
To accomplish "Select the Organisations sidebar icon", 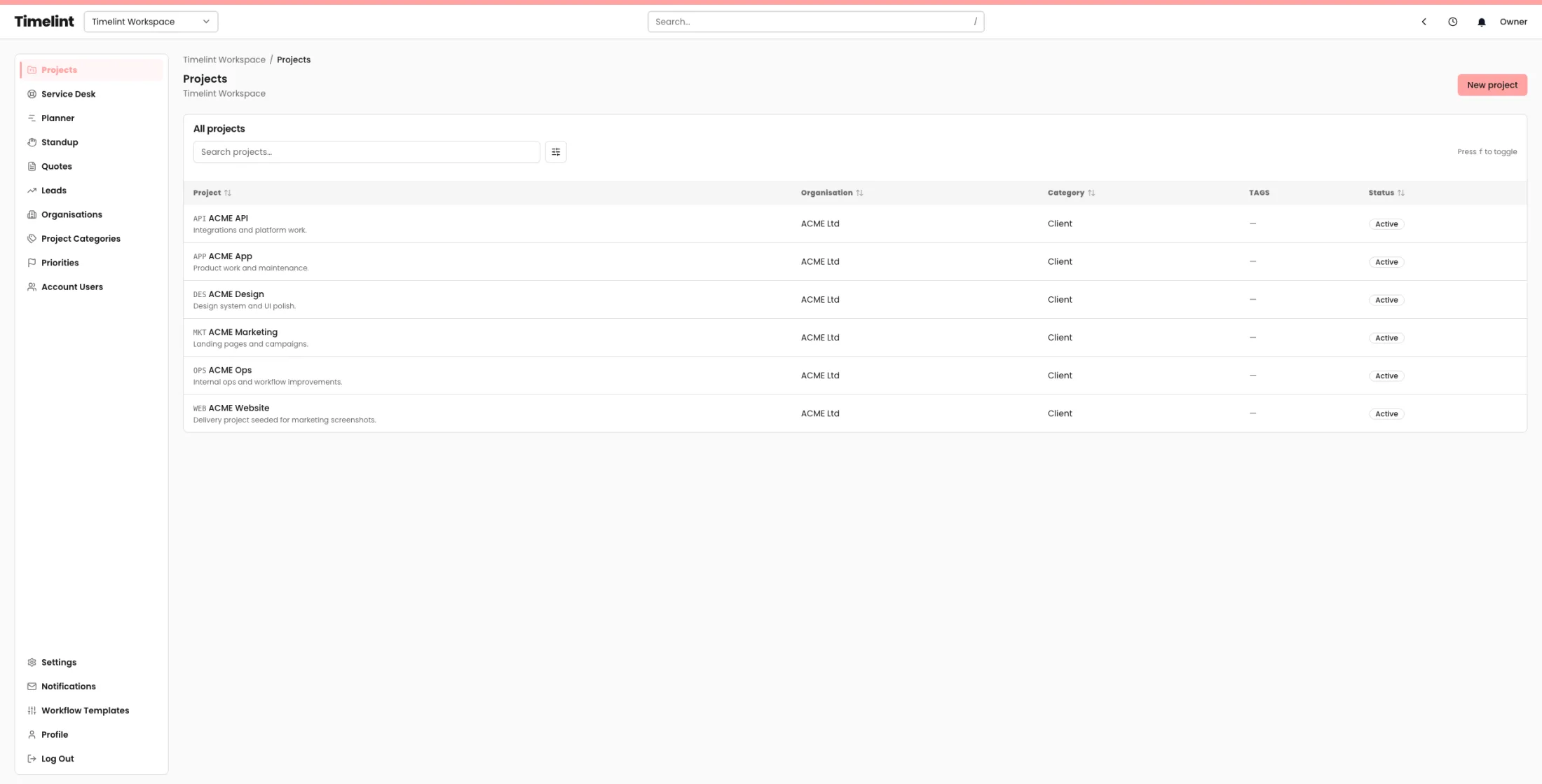I will 32,214.
